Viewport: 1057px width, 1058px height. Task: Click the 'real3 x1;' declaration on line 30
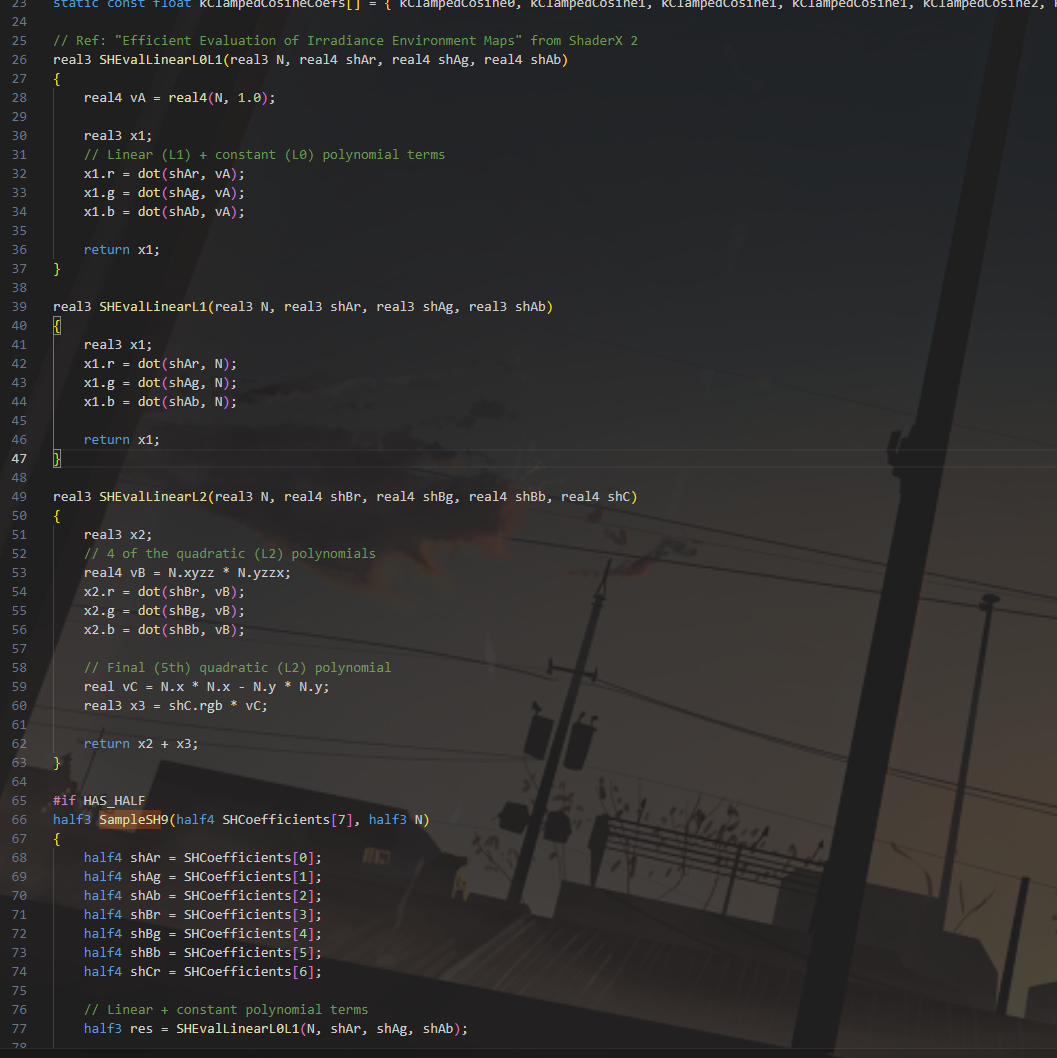point(118,136)
